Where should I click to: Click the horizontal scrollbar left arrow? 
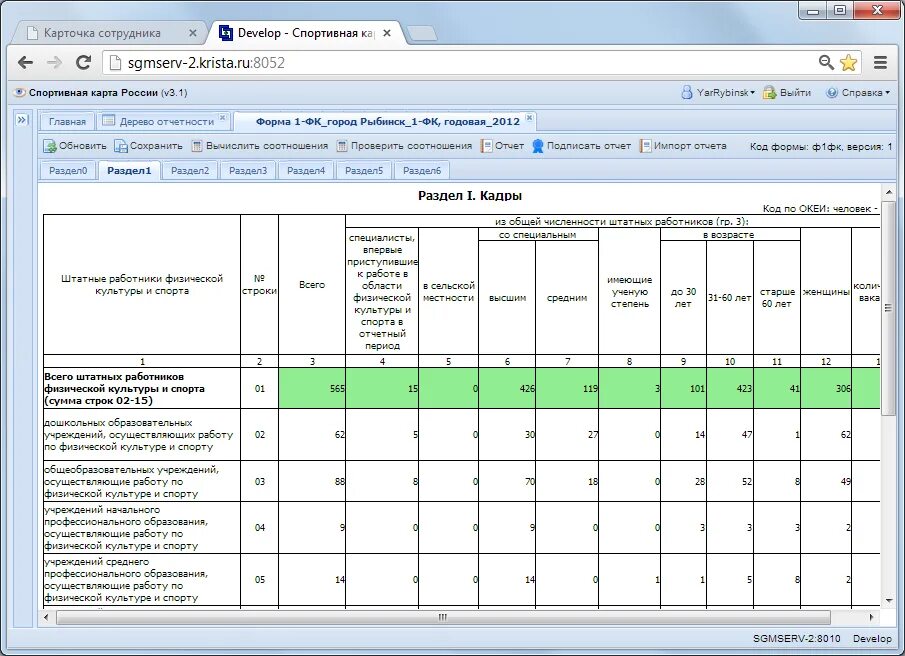click(x=46, y=617)
